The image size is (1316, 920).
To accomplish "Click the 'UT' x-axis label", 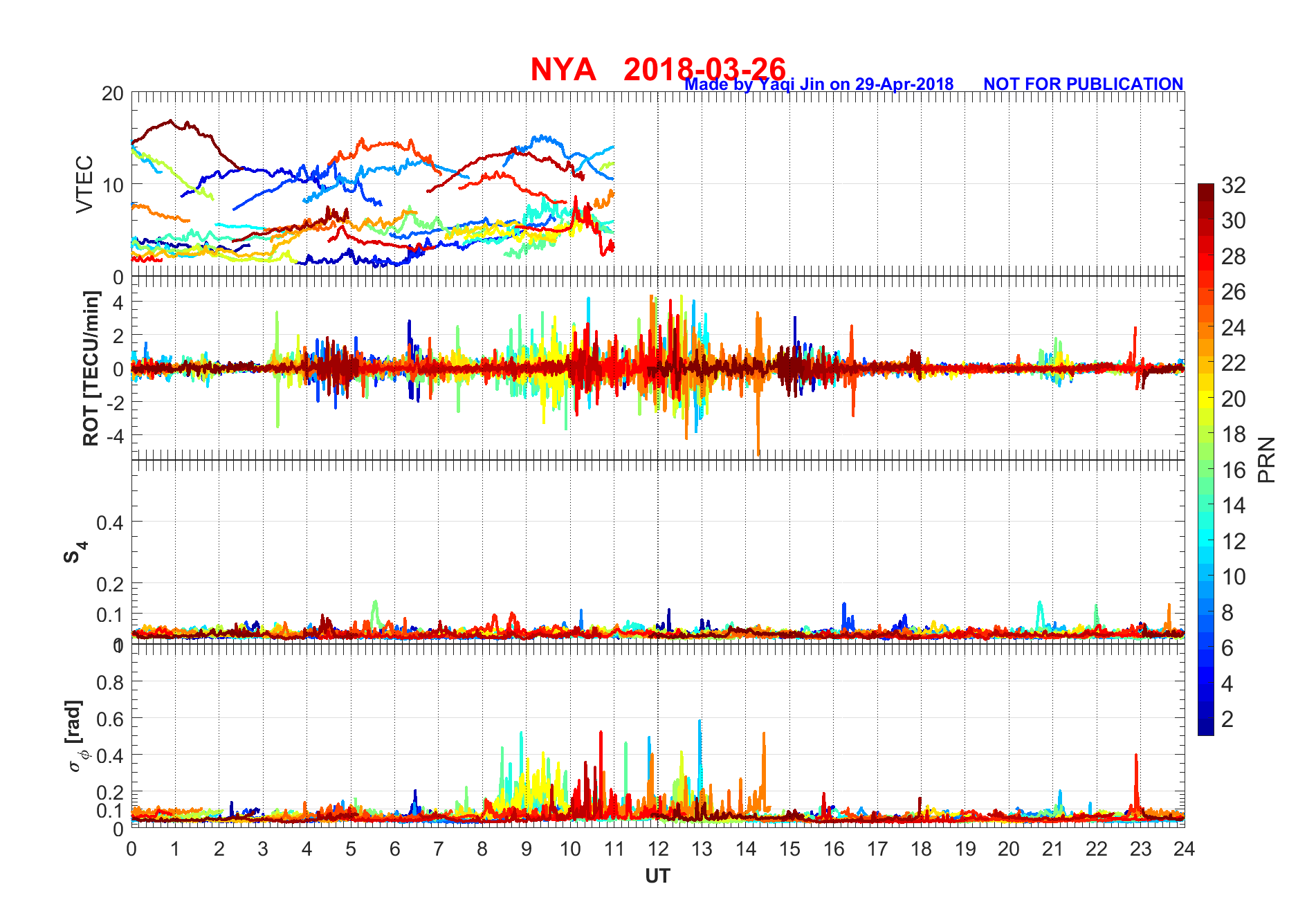I will tap(657, 876).
